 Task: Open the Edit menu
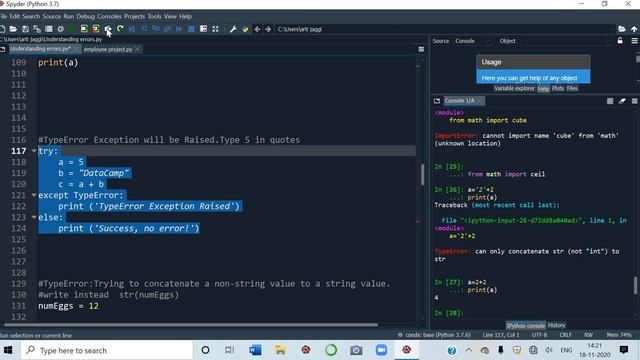[15, 16]
